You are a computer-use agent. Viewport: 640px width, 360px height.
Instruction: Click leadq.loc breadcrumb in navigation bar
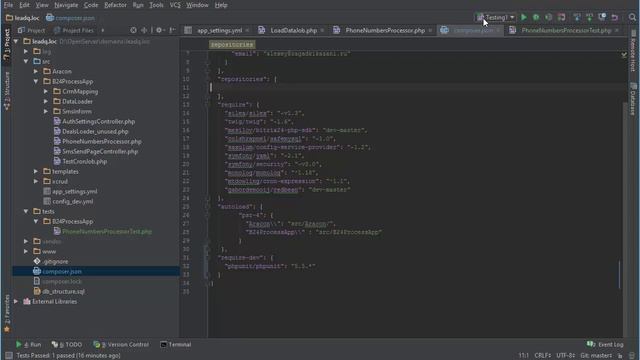[22, 18]
